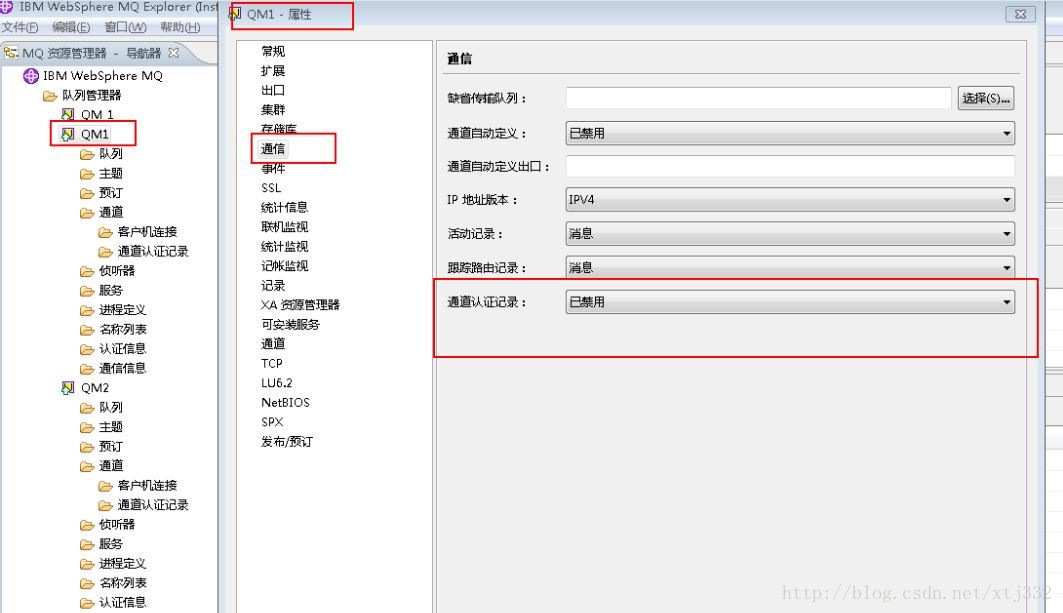
Task: Click the 队列 folder icon under QM1
Action: 87,155
